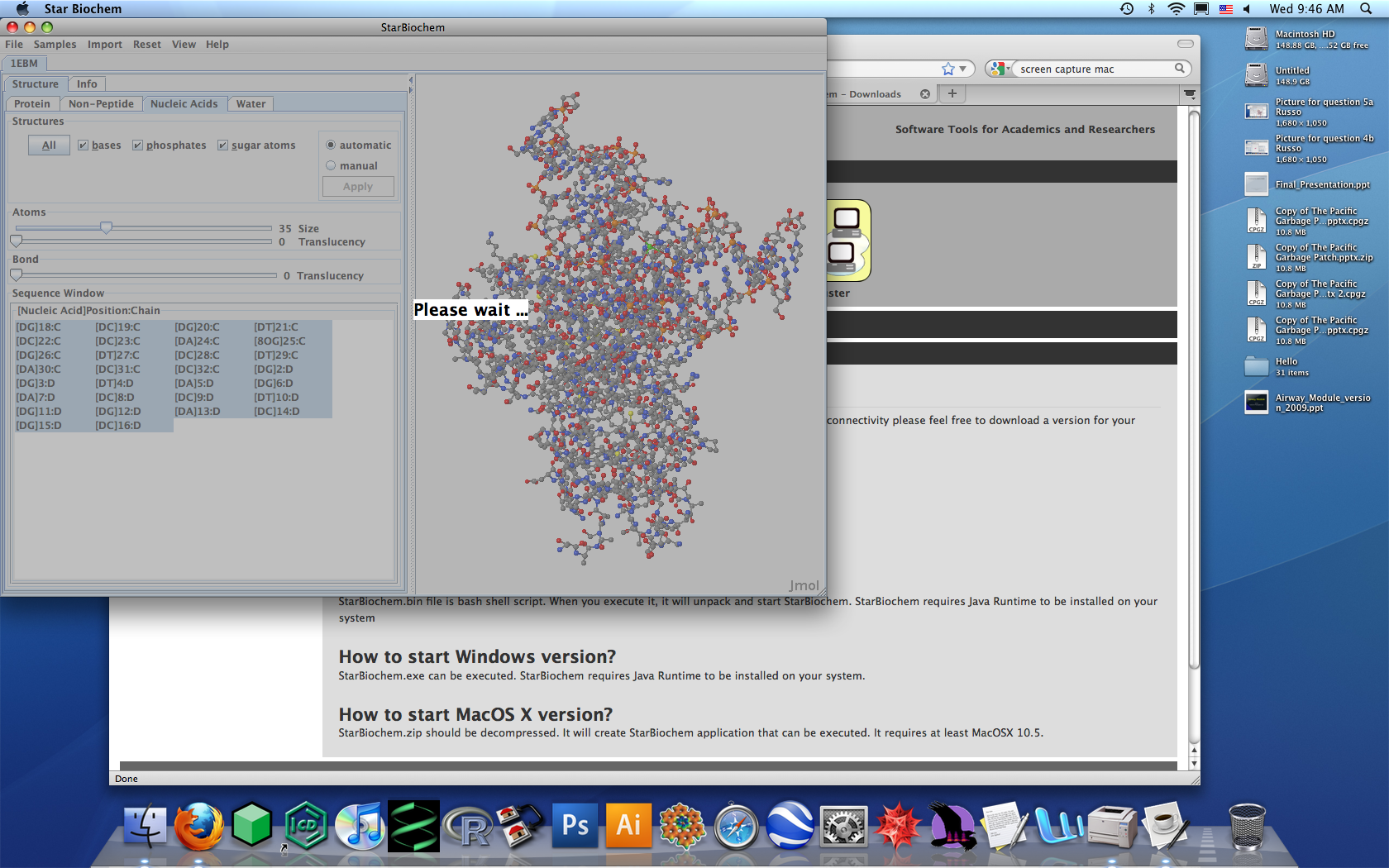Launch Photoshop from the dock
The height and width of the screenshot is (868, 1389).
coord(575,826)
